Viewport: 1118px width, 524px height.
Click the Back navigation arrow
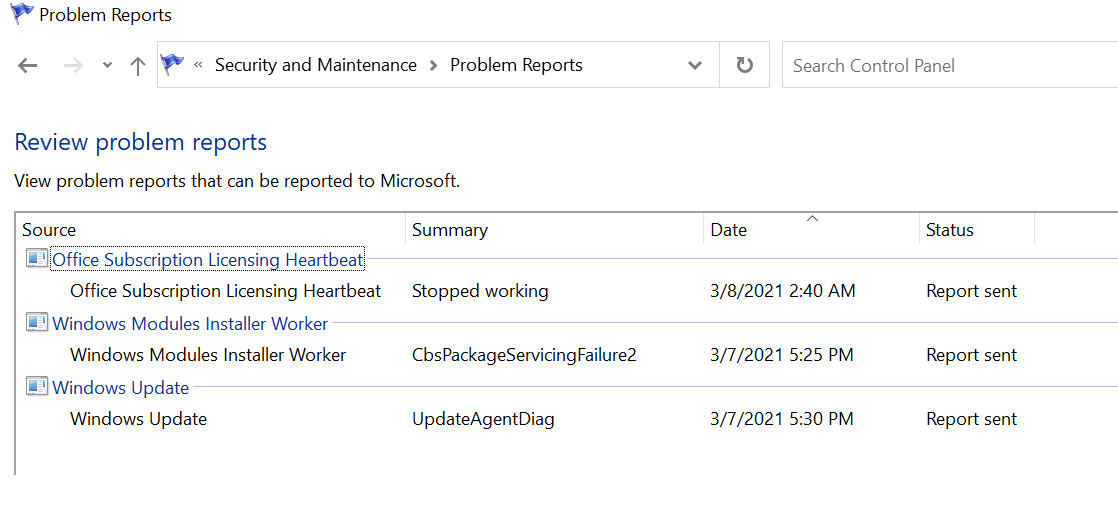pyautogui.click(x=28, y=66)
